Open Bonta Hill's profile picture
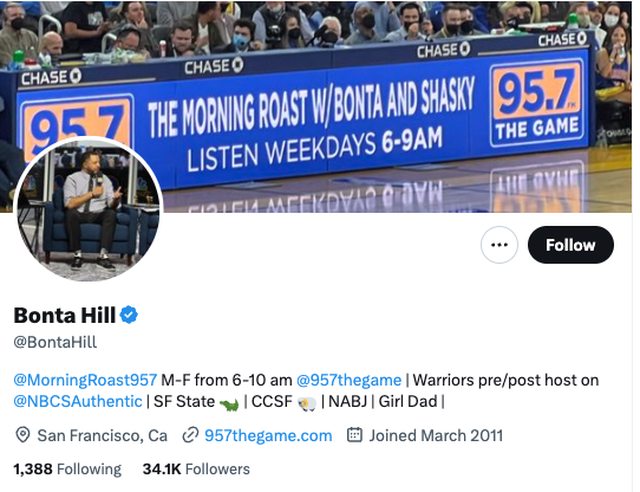The image size is (640, 492). 89,209
